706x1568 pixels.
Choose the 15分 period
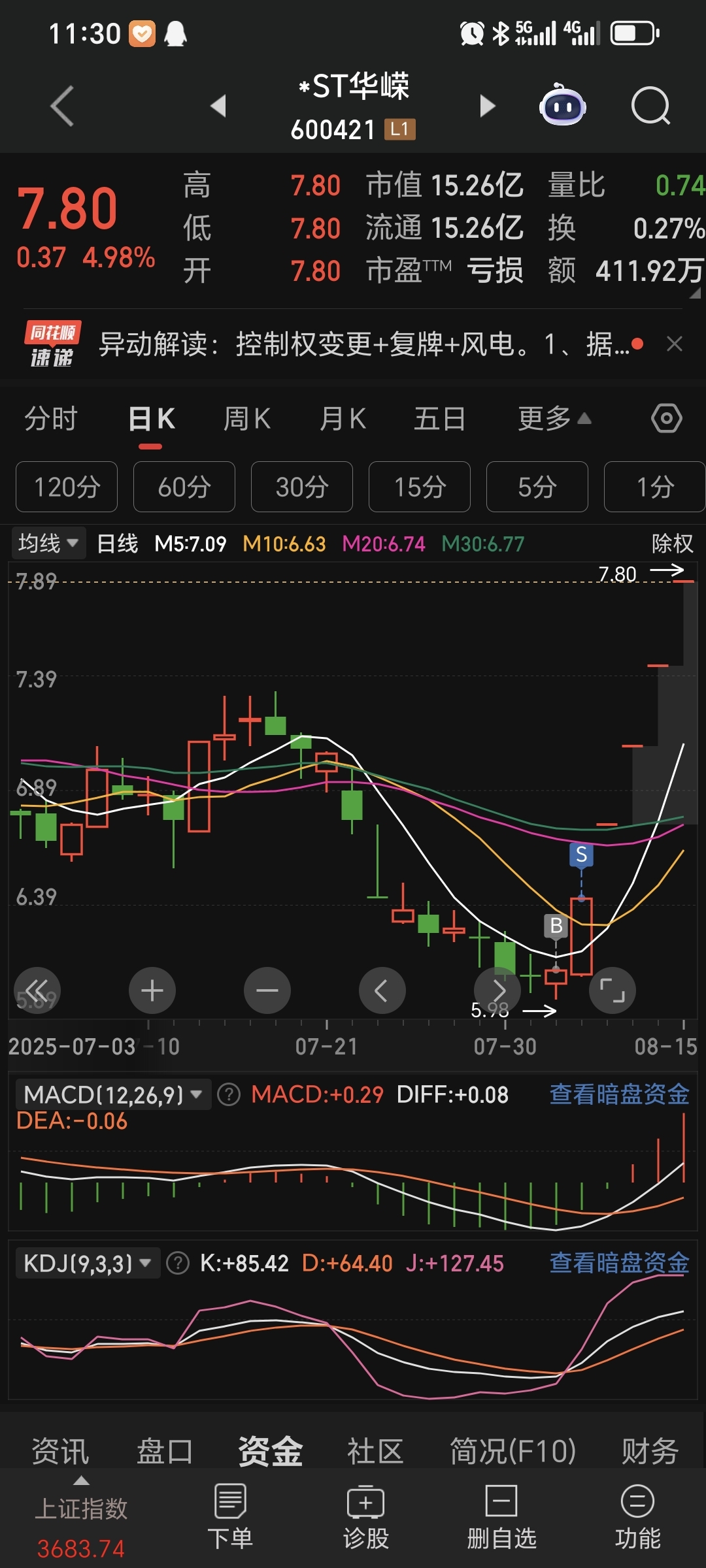(x=420, y=487)
